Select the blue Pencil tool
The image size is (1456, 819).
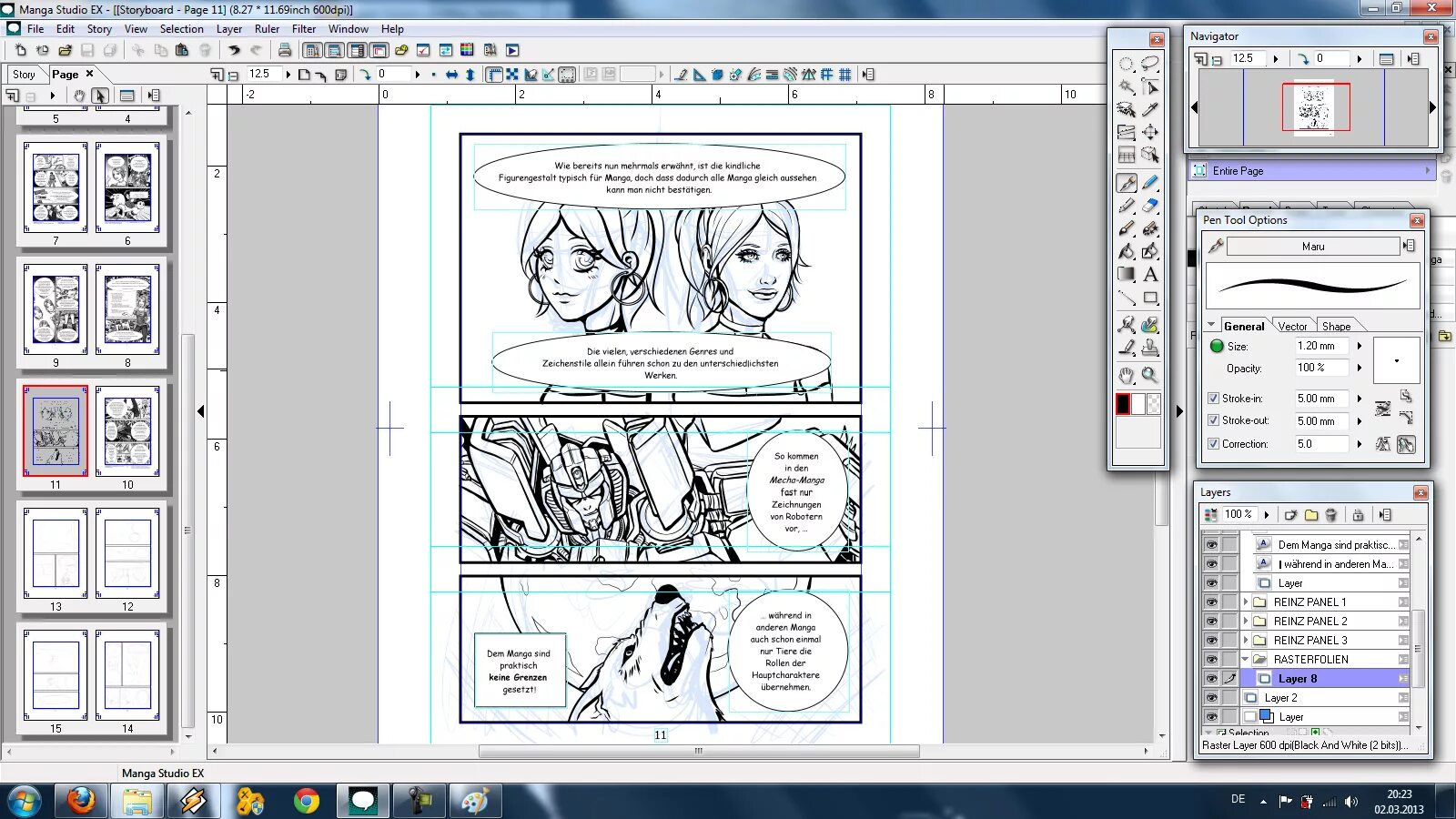pyautogui.click(x=1150, y=183)
